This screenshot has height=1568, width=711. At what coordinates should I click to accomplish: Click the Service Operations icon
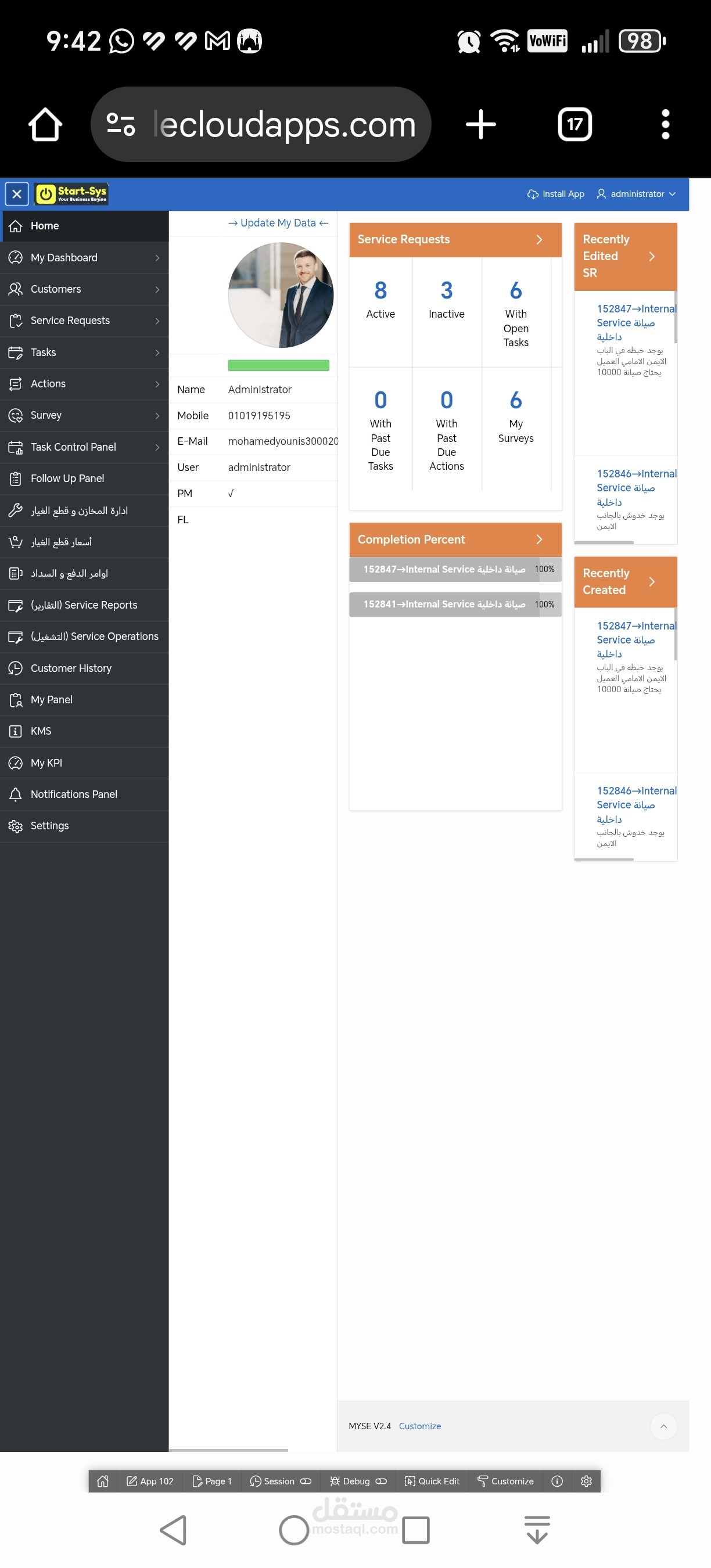(x=15, y=636)
